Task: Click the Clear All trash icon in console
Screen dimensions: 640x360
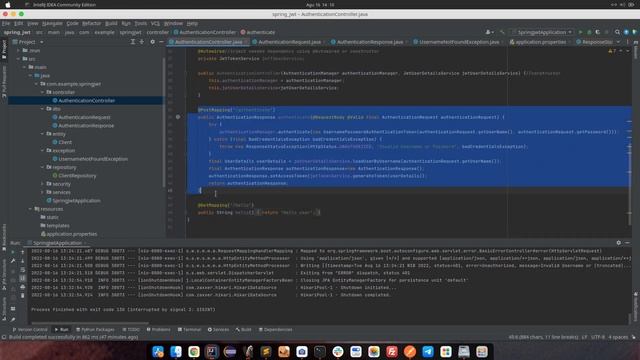Action: [x=22, y=296]
